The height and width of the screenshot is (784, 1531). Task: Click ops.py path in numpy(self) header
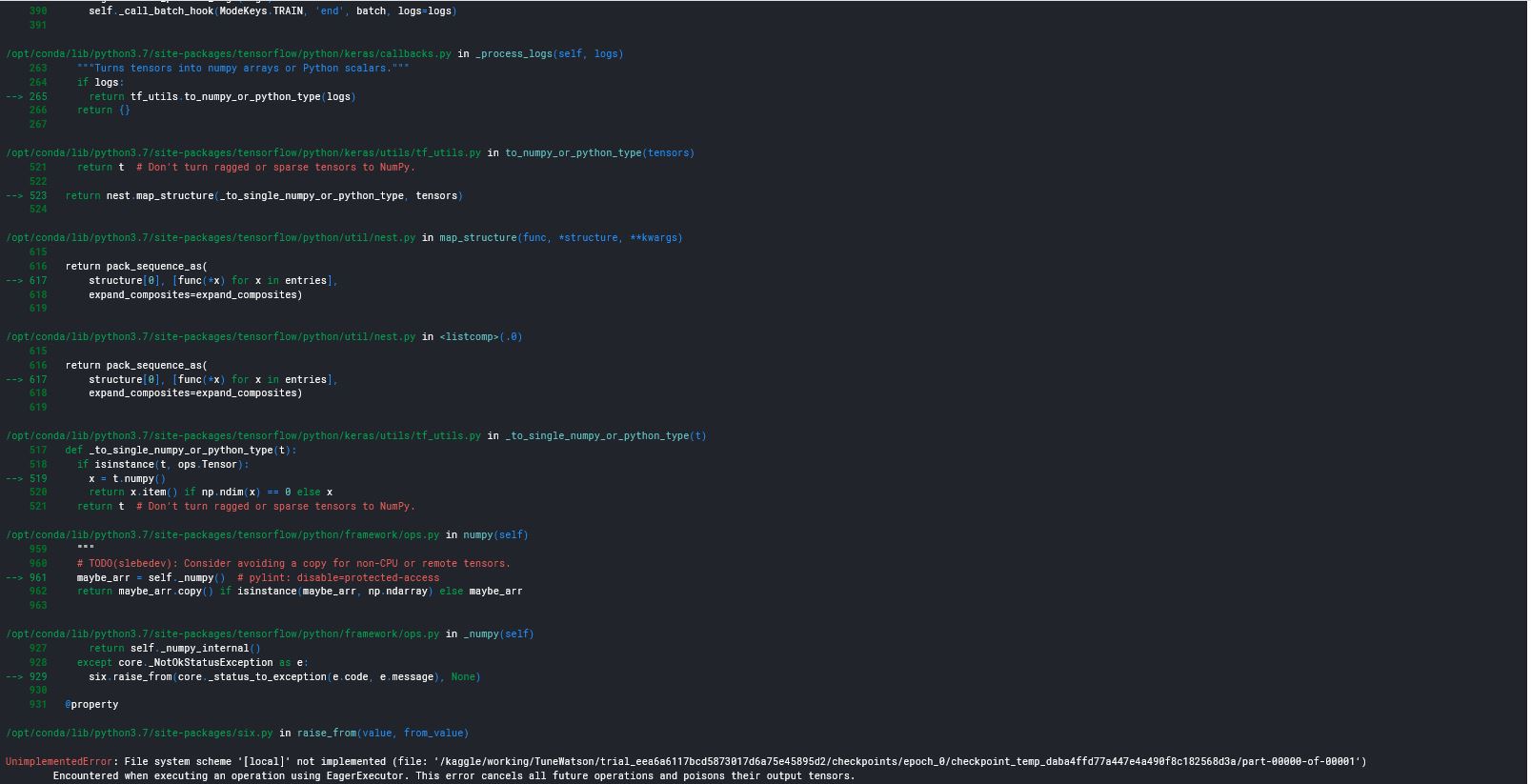[x=222, y=534]
